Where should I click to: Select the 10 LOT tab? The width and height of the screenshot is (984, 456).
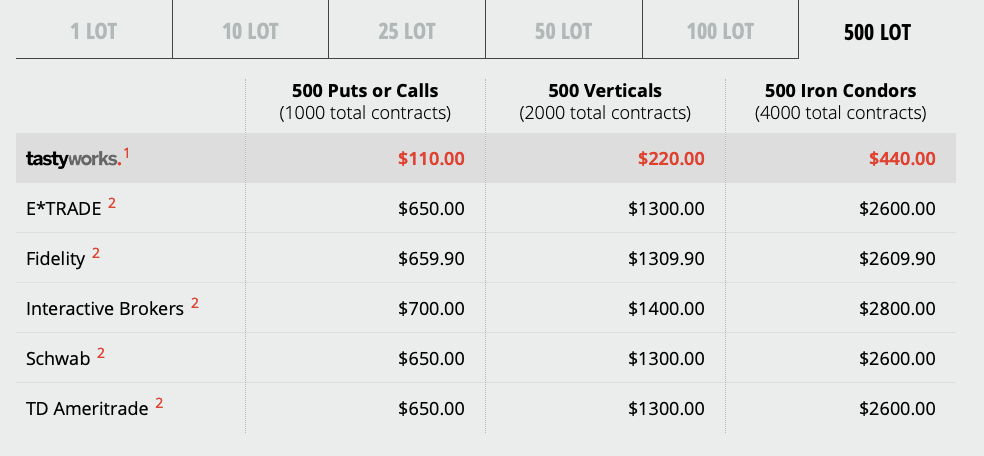point(250,29)
